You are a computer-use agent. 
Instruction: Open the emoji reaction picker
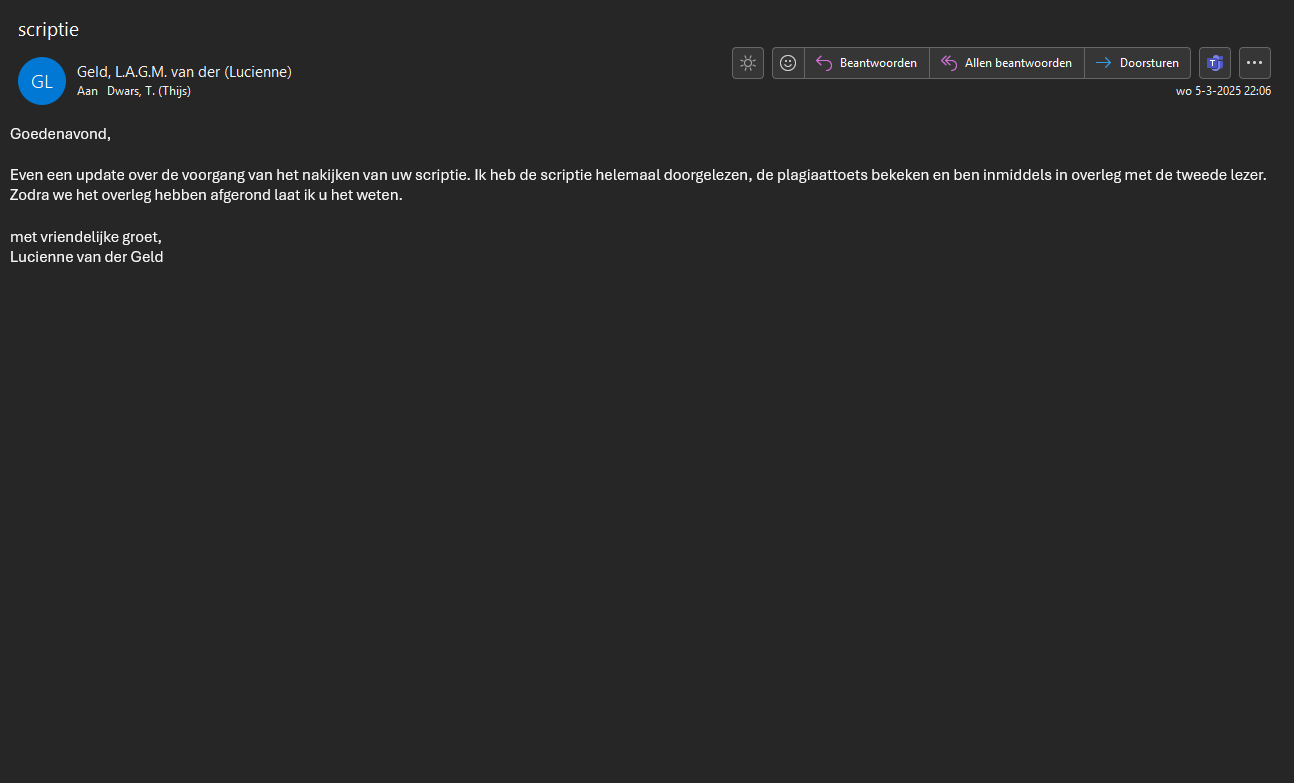pos(788,63)
